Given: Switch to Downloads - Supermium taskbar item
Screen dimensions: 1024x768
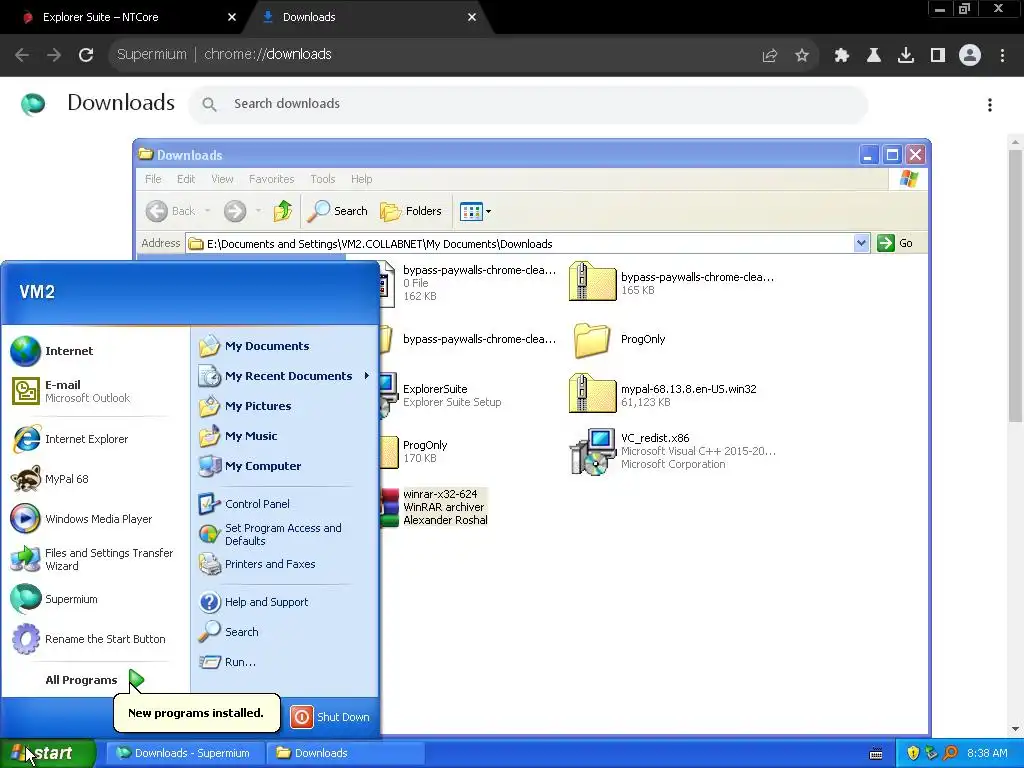Looking at the screenshot, I should click(x=185, y=753).
